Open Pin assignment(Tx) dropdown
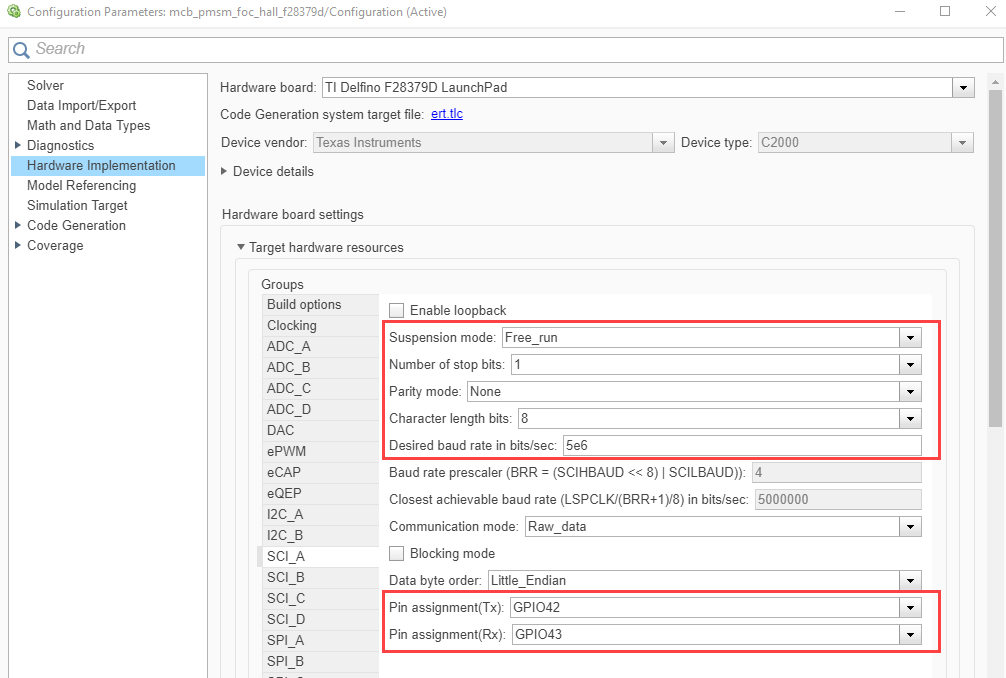This screenshot has width=1006, height=678. [910, 607]
